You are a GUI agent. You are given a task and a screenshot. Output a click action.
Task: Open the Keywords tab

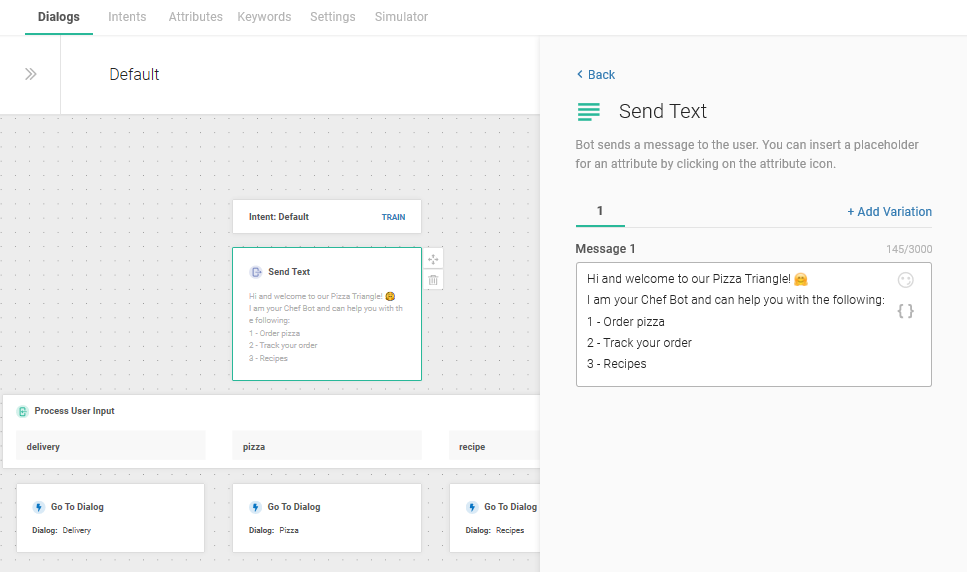[264, 17]
